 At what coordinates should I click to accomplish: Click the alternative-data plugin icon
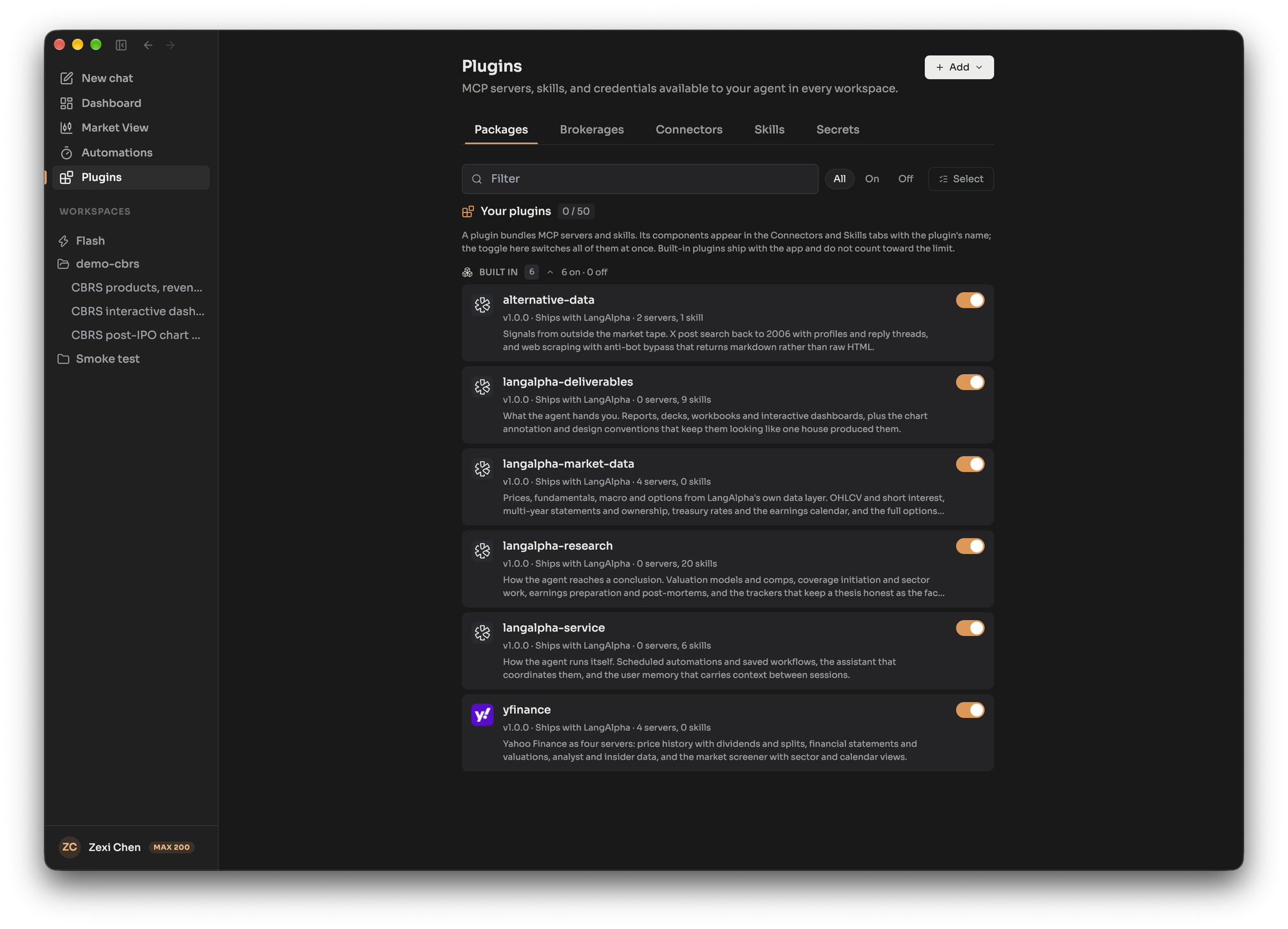click(482, 305)
